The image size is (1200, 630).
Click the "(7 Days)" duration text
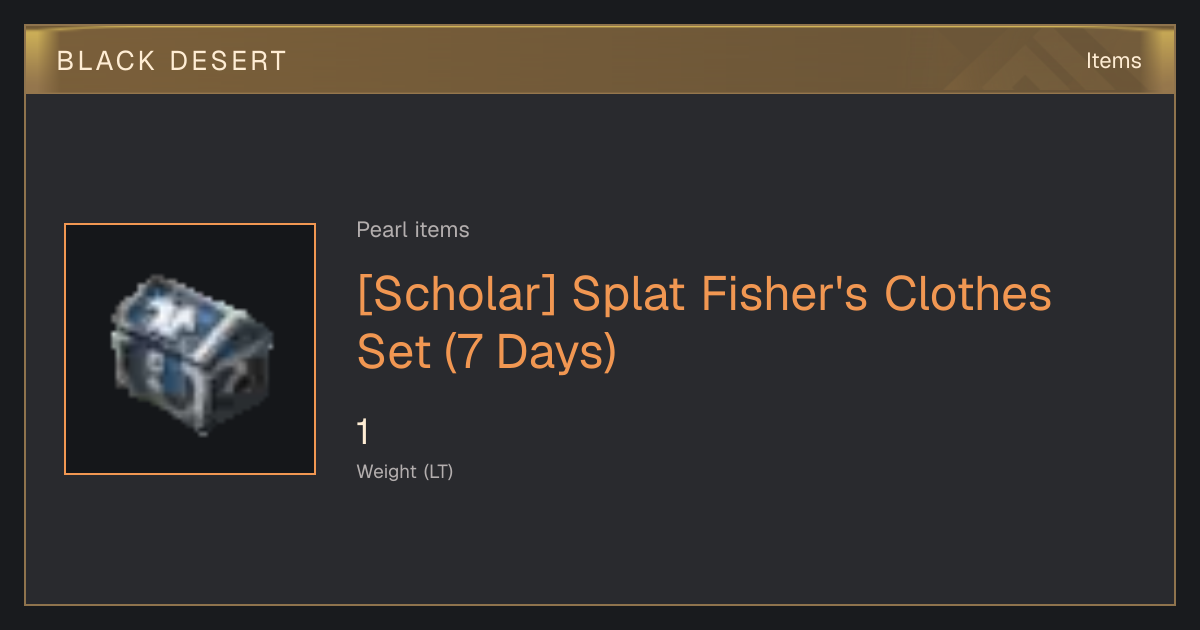[x=530, y=353]
